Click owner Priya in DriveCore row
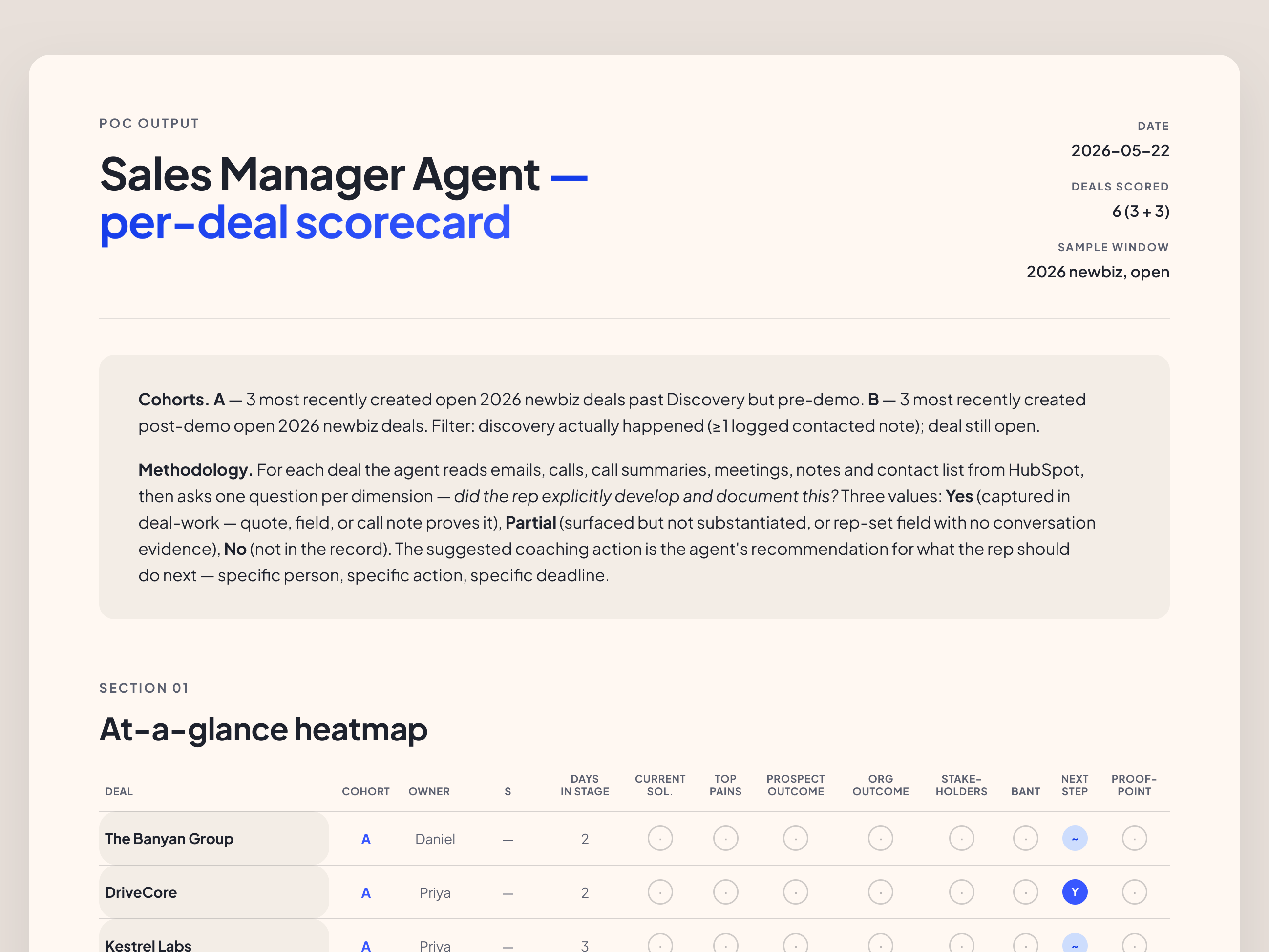1269x952 pixels. click(x=435, y=893)
